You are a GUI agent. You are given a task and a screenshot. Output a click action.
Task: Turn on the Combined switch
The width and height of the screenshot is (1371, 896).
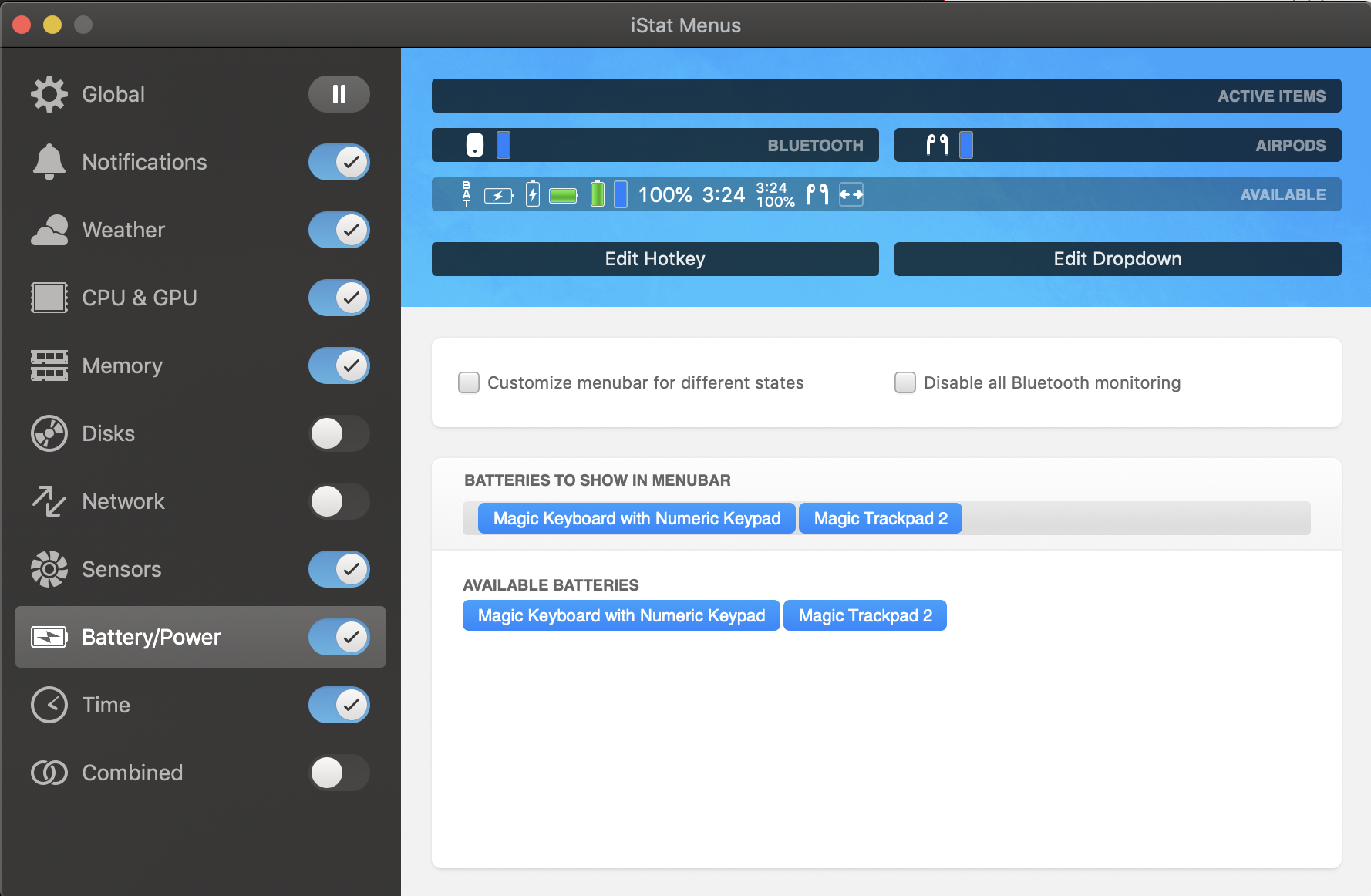[339, 773]
